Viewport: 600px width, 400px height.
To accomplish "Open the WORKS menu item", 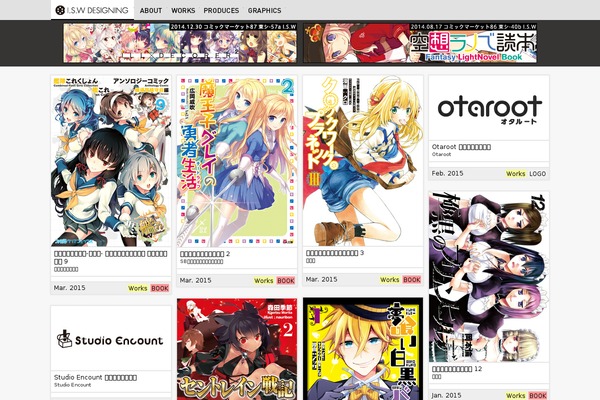I will (x=183, y=11).
